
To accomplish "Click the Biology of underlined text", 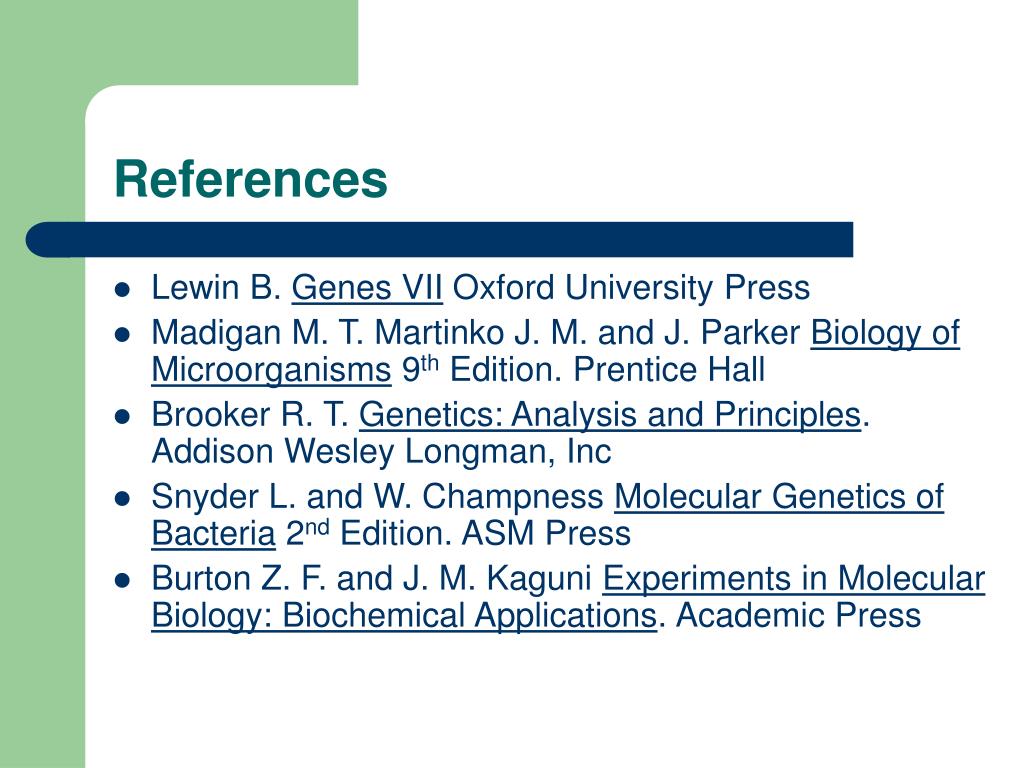I will point(885,334).
